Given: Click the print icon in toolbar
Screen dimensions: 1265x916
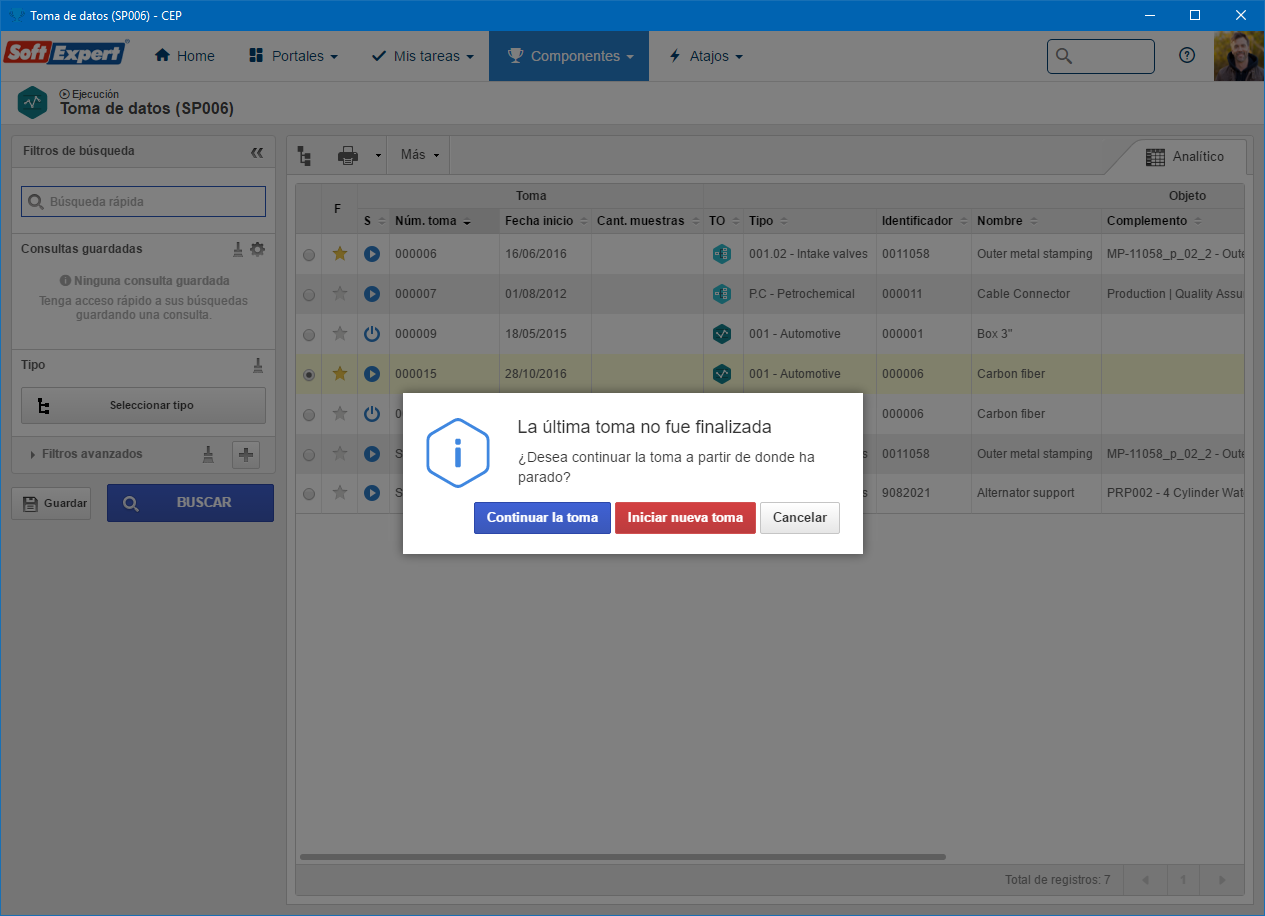Looking at the screenshot, I should coord(347,155).
